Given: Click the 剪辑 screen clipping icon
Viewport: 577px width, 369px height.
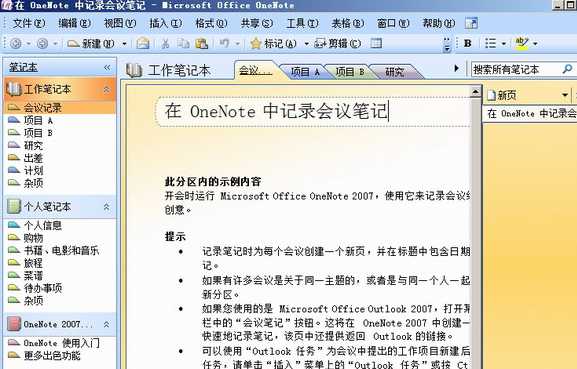Looking at the screenshot, I should 320,43.
